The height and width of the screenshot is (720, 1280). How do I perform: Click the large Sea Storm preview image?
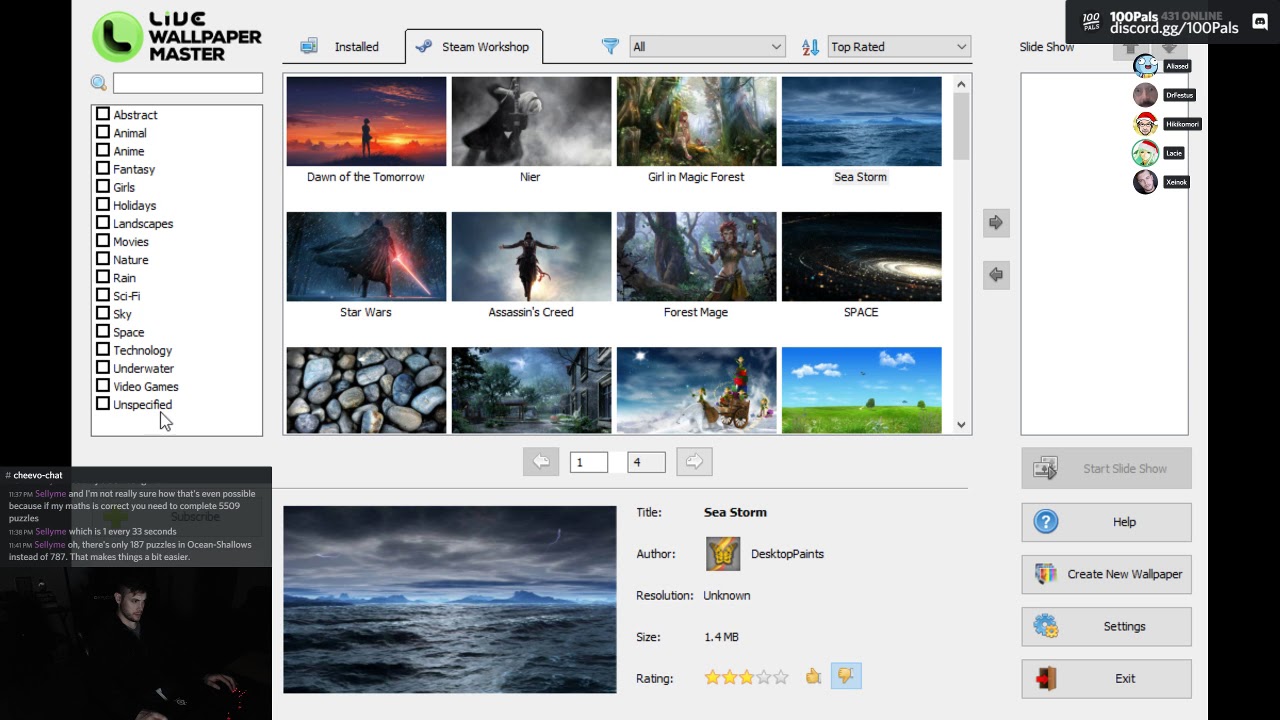pos(450,600)
